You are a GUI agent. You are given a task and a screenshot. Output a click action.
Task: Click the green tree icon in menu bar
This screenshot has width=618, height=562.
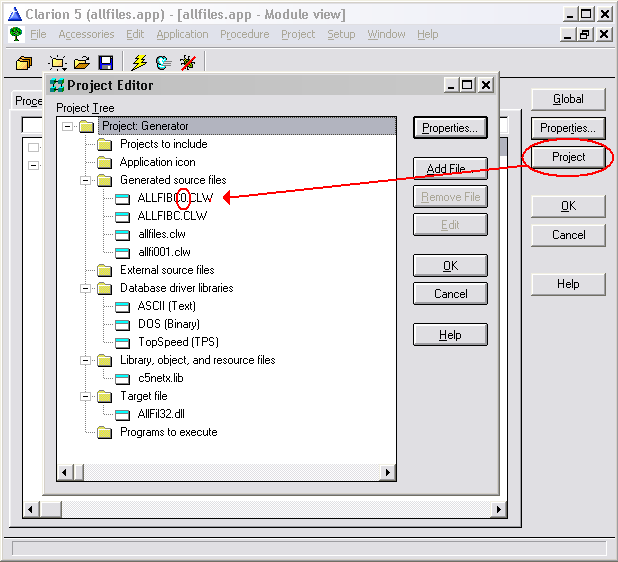click(x=16, y=34)
